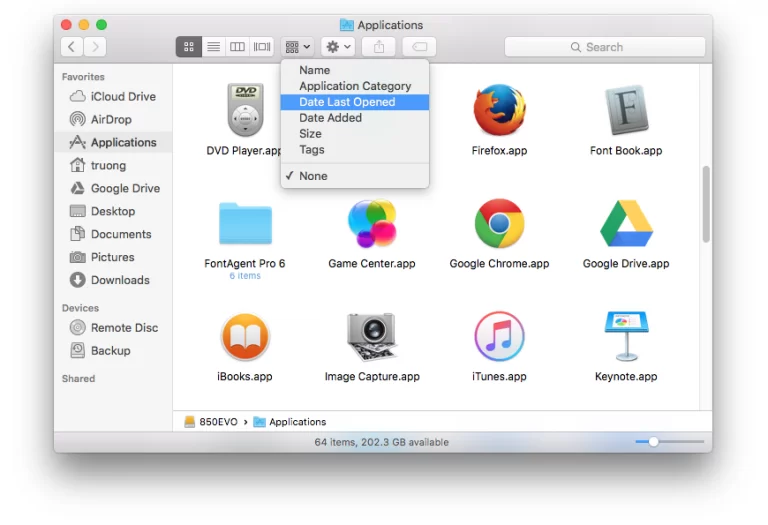Open iCloud Drive in sidebar

(114, 96)
